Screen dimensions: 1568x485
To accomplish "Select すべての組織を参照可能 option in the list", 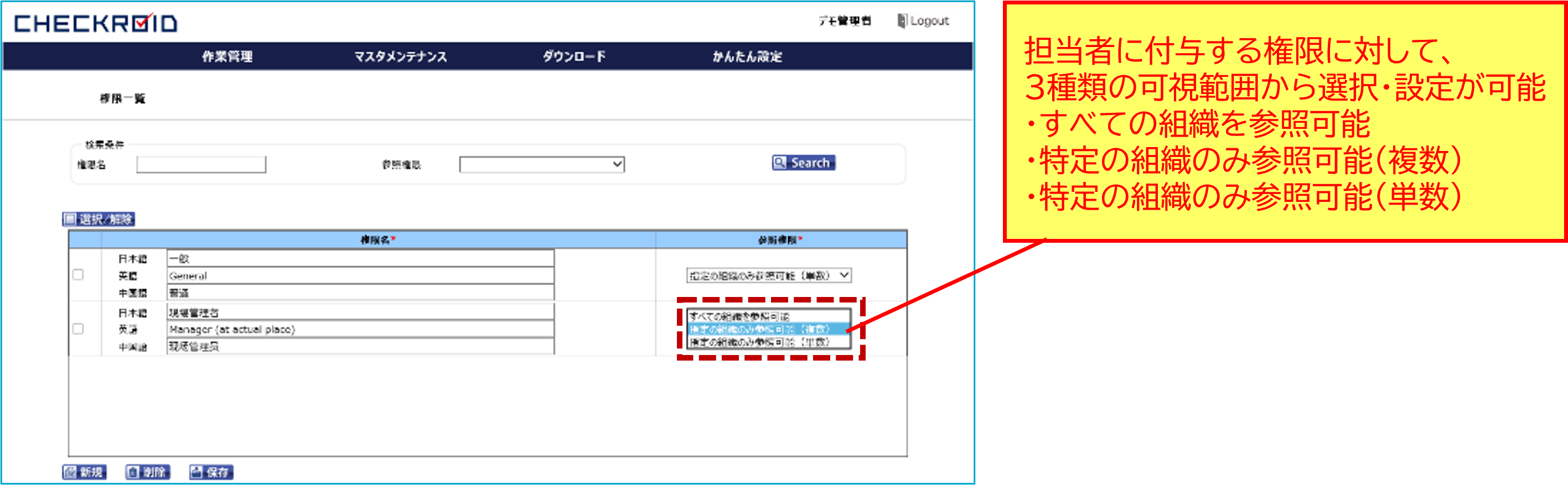I will tap(768, 316).
